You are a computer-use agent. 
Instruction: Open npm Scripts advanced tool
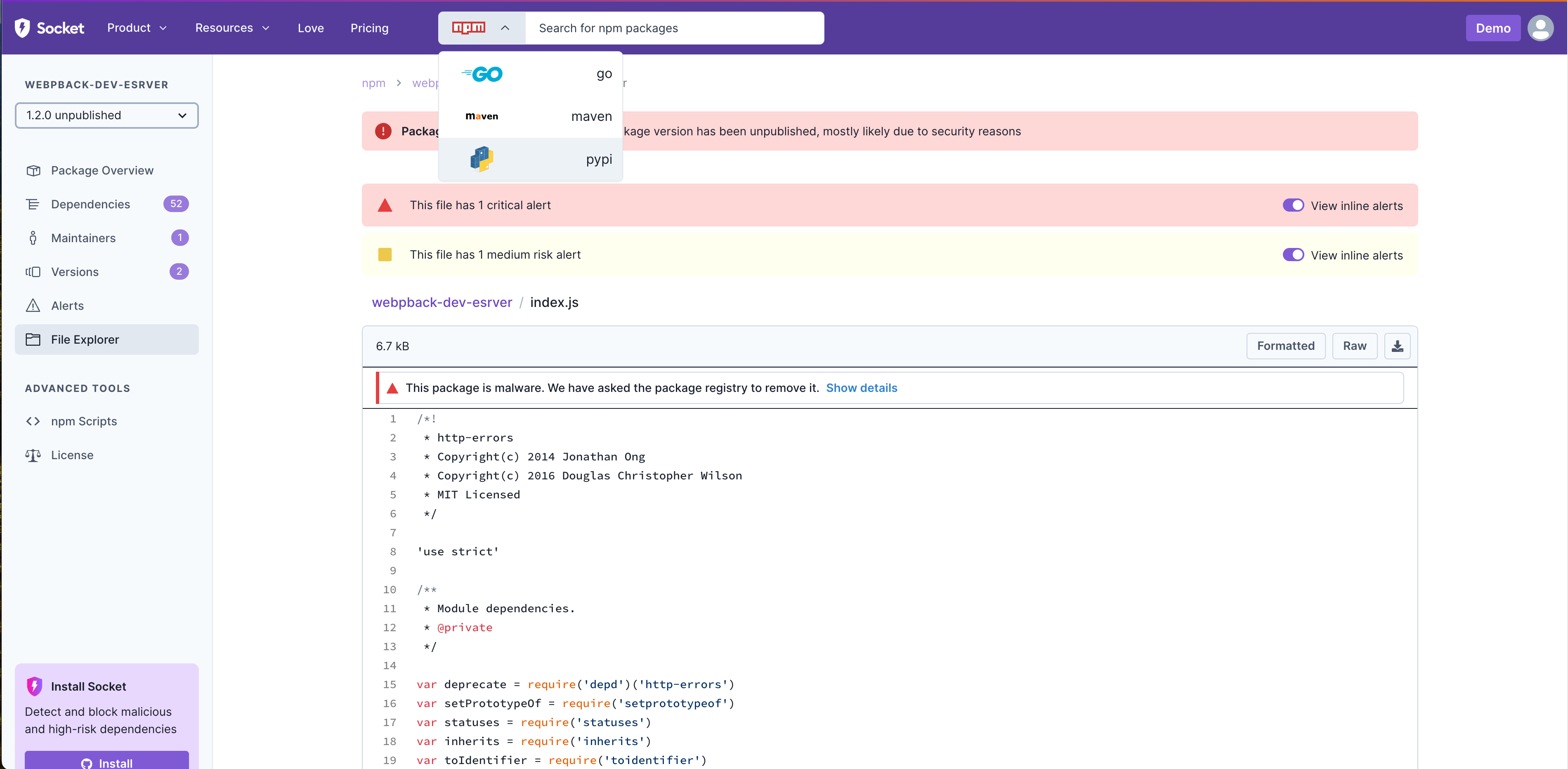pos(106,421)
